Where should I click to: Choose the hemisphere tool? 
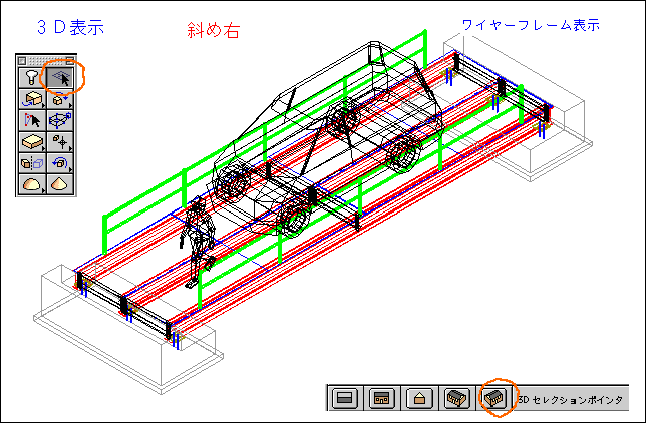pos(32,184)
